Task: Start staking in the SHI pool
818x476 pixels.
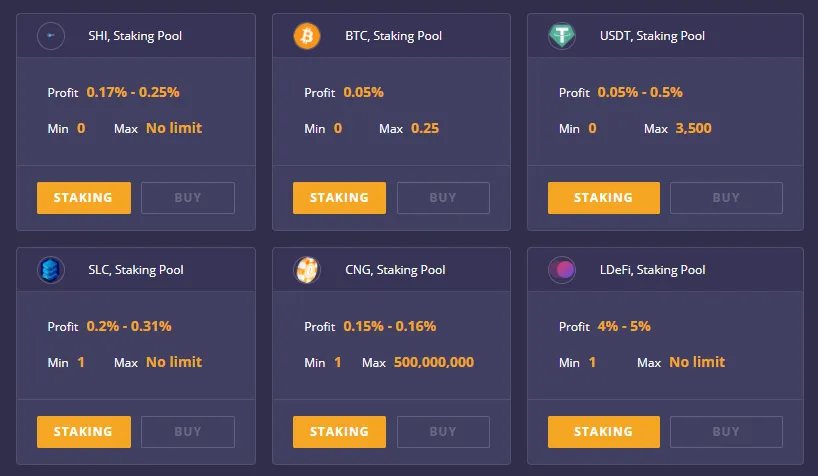Action: coord(83,198)
